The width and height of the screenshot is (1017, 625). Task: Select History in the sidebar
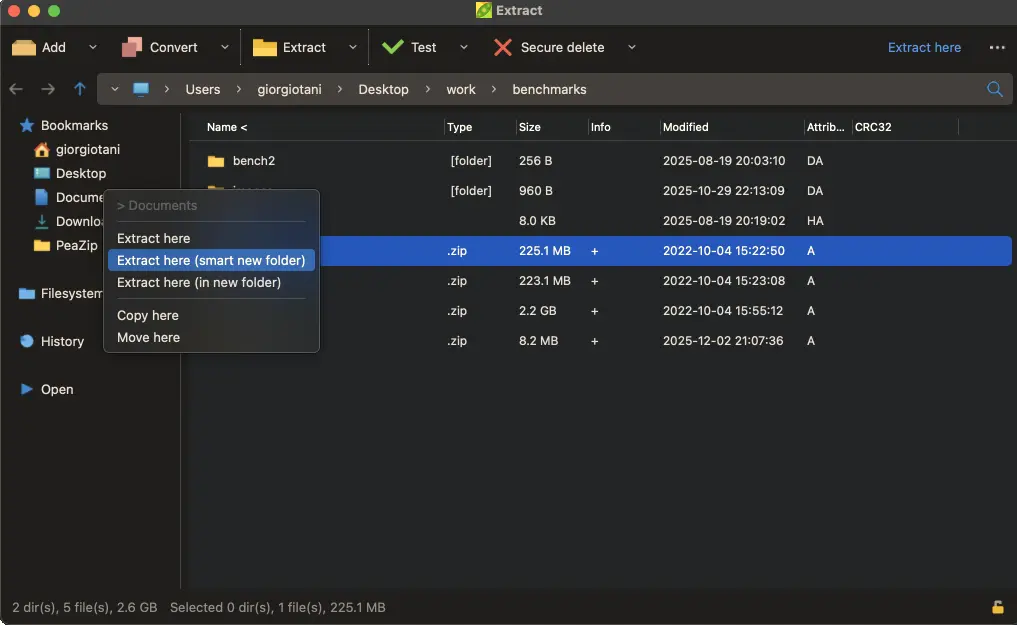pyautogui.click(x=62, y=341)
